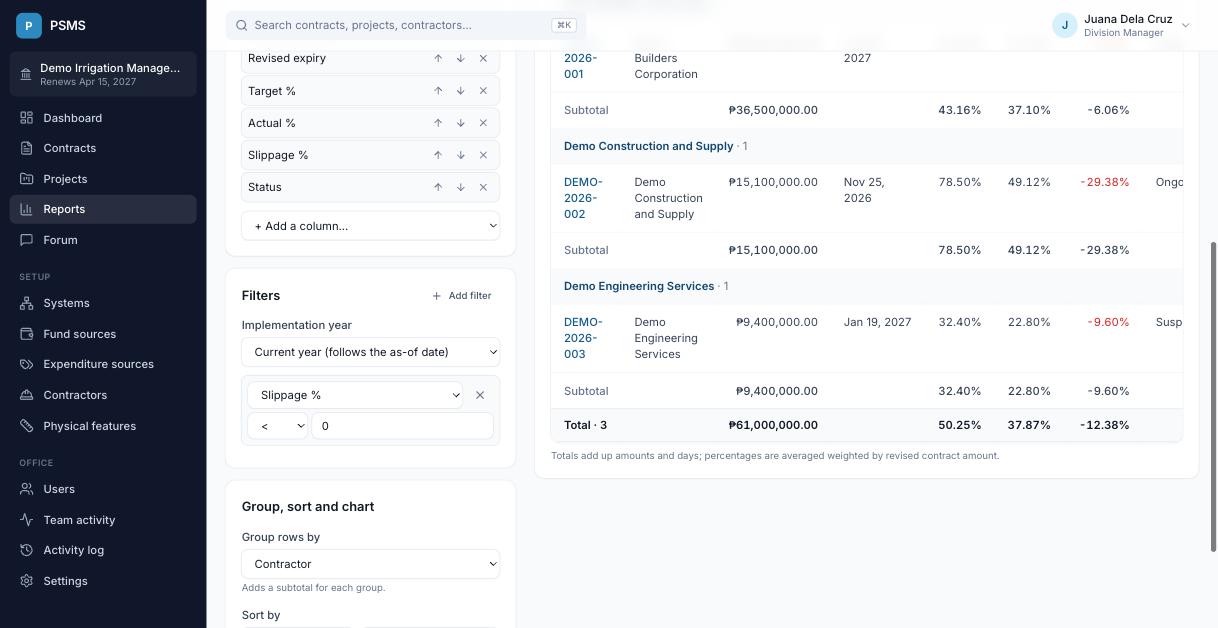Screen dimensions: 1218x628
Task: Open Fund sources page
Action: (103, 334)
